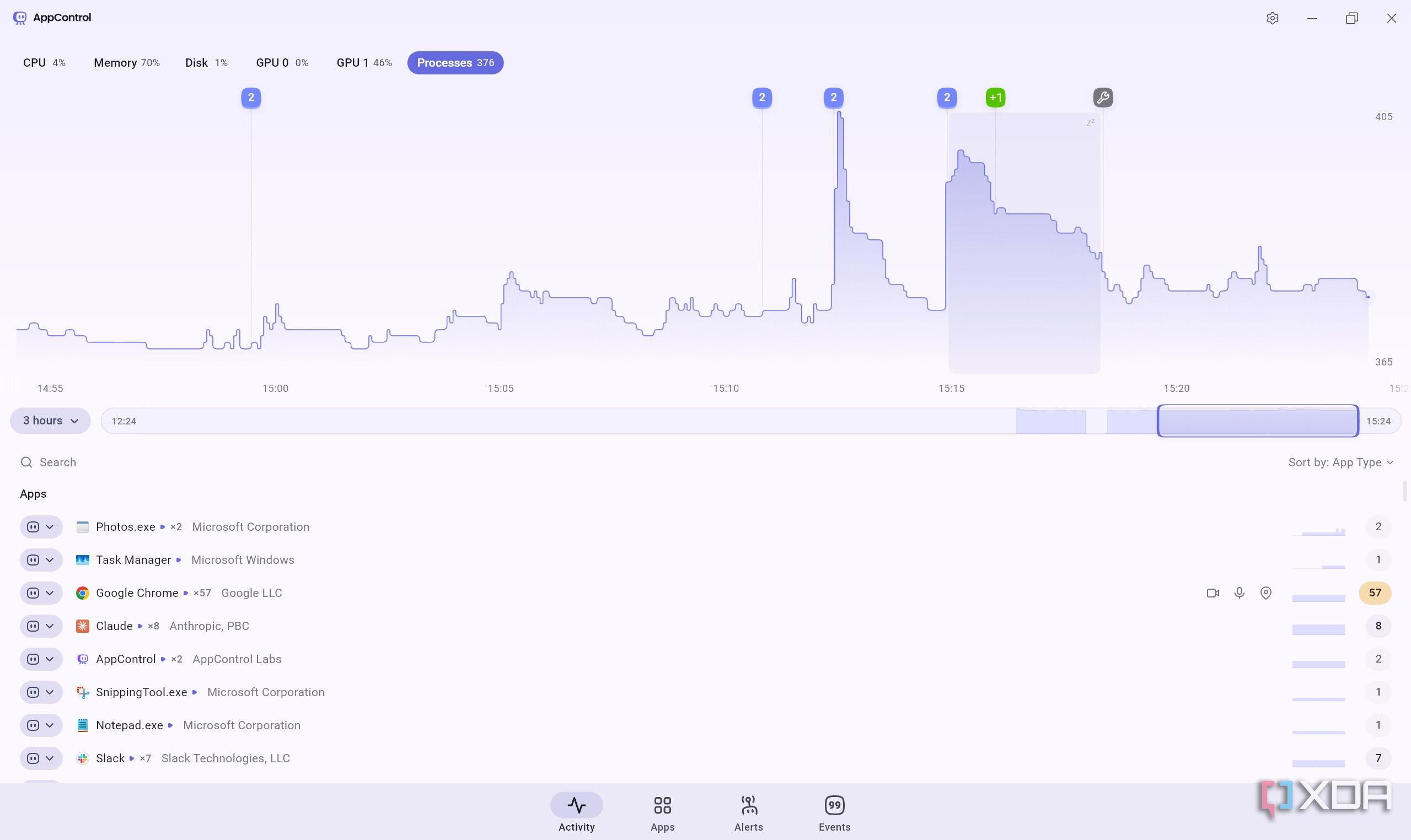The image size is (1411, 840).
Task: Click the wrench event marker on chart
Action: click(1102, 98)
